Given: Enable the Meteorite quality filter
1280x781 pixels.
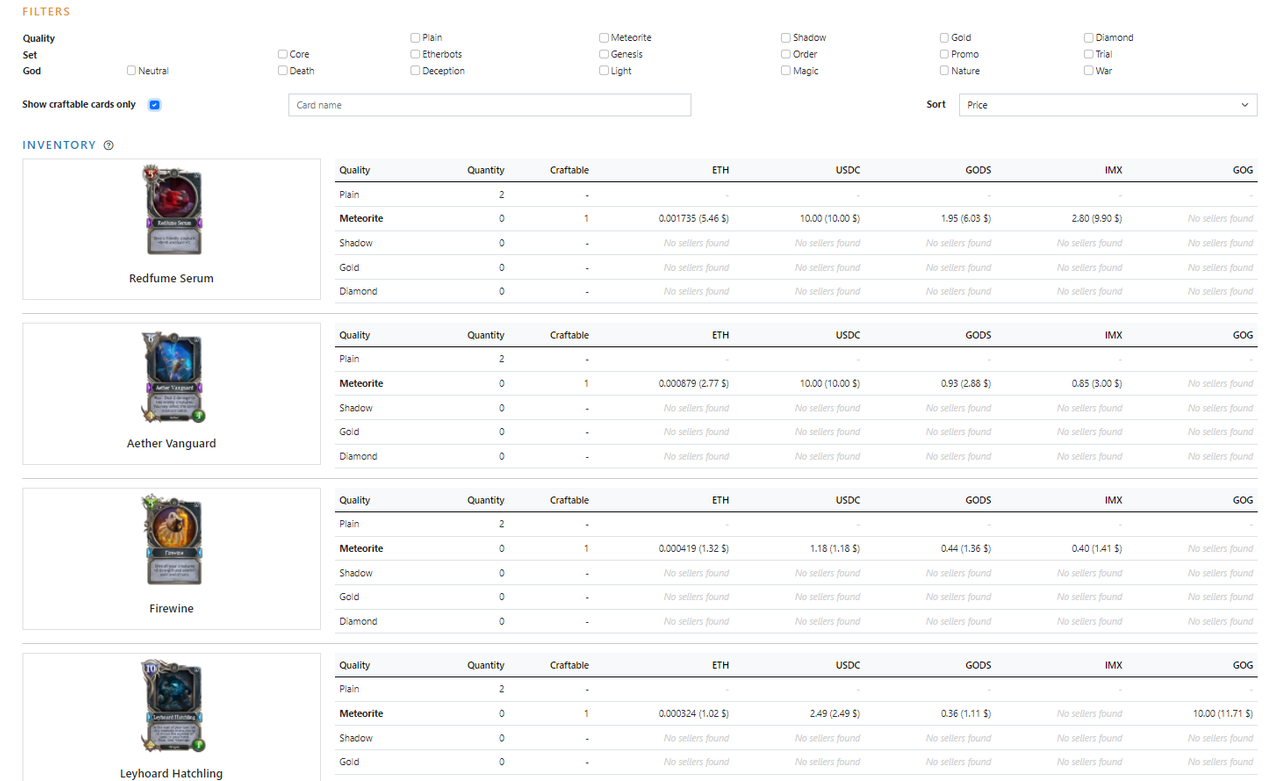Looking at the screenshot, I should click(604, 38).
